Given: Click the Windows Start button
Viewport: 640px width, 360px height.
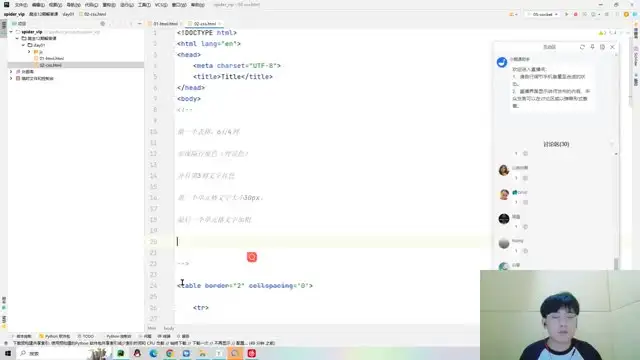Looking at the screenshot, I should pyautogui.click(x=8, y=353).
